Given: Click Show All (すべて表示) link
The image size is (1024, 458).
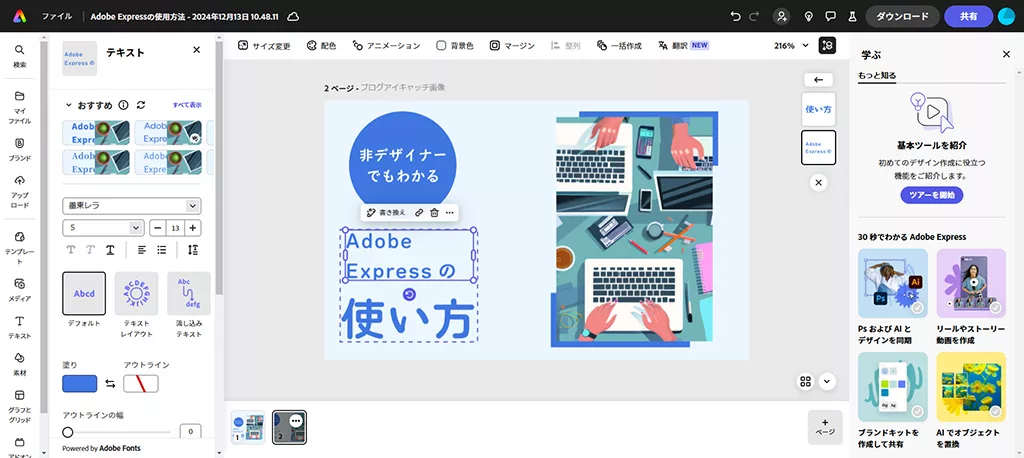Looking at the screenshot, I should point(187,105).
